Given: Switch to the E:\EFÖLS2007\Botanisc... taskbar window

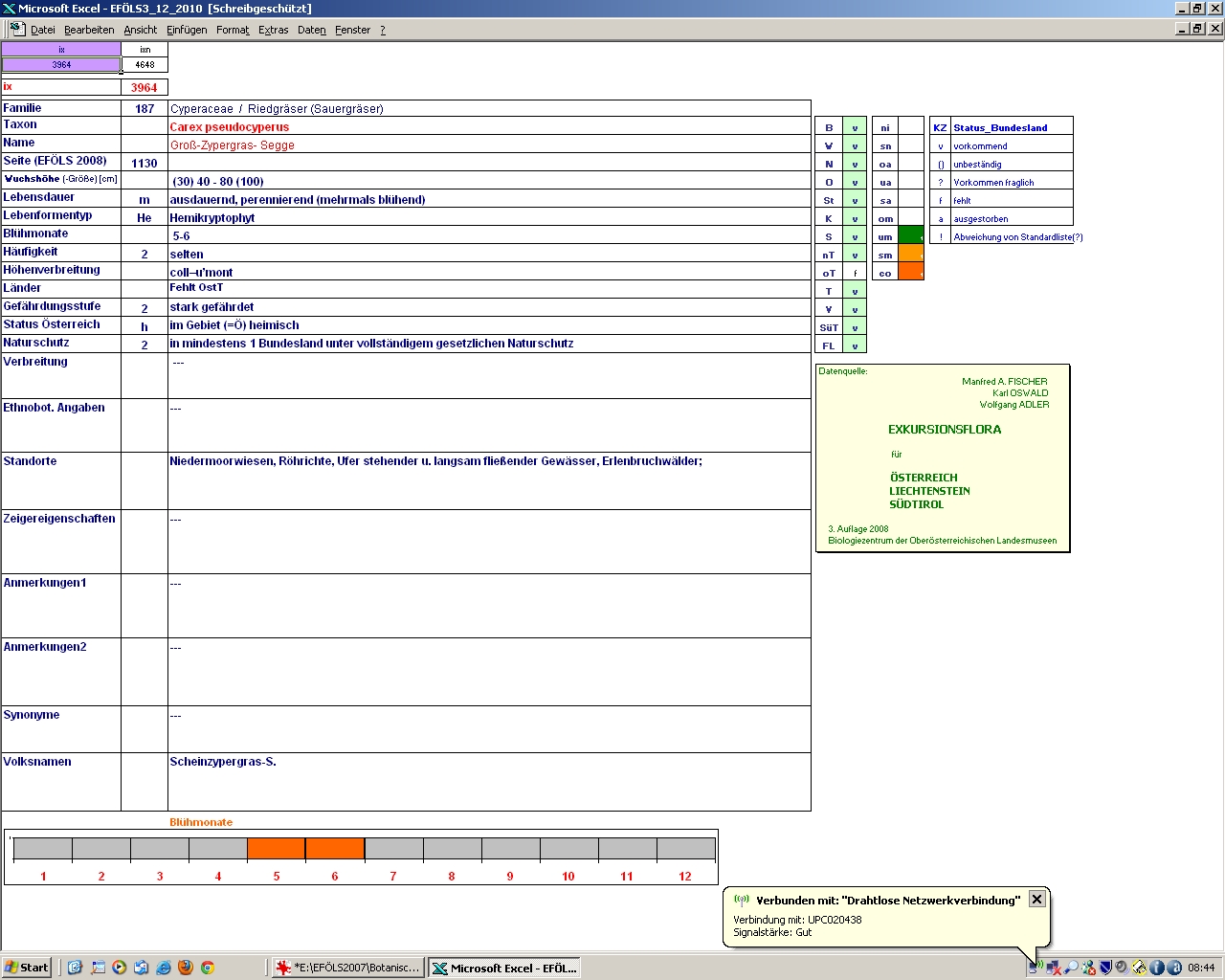Looking at the screenshot, I should (346, 968).
